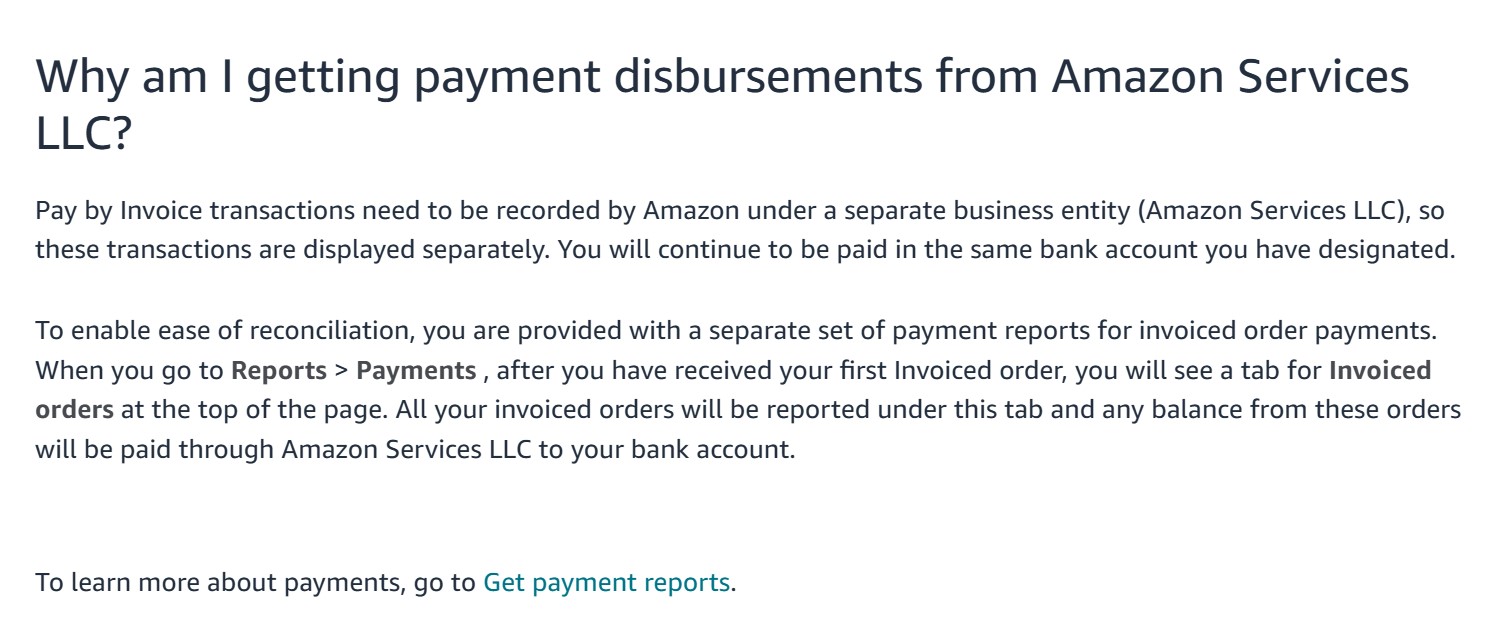Click the paragraph starting Pay by Invoice
Screen dimensions: 1510x643
pyautogui.click(x=745, y=230)
